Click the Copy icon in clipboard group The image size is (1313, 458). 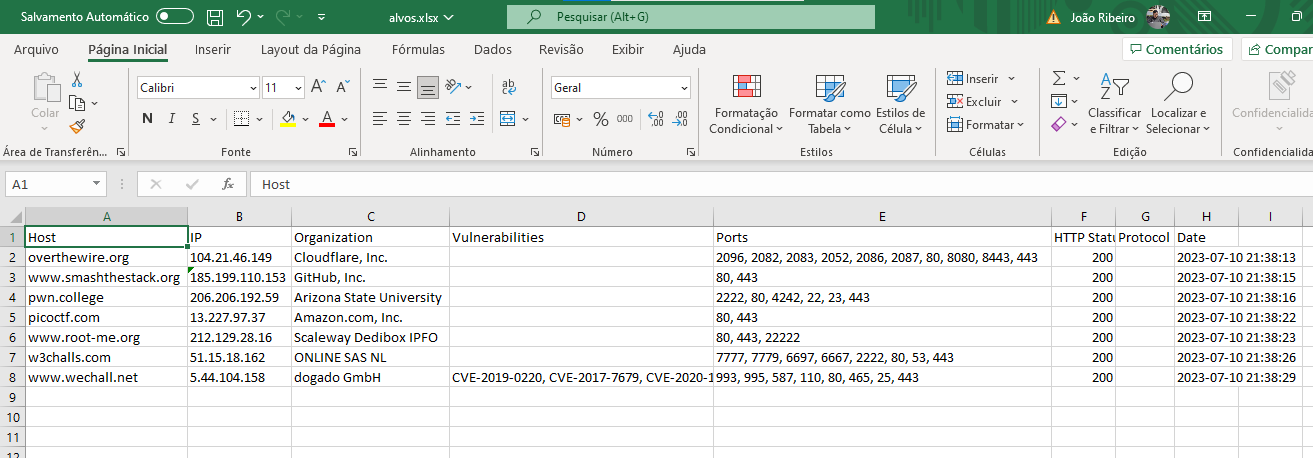click(x=77, y=103)
